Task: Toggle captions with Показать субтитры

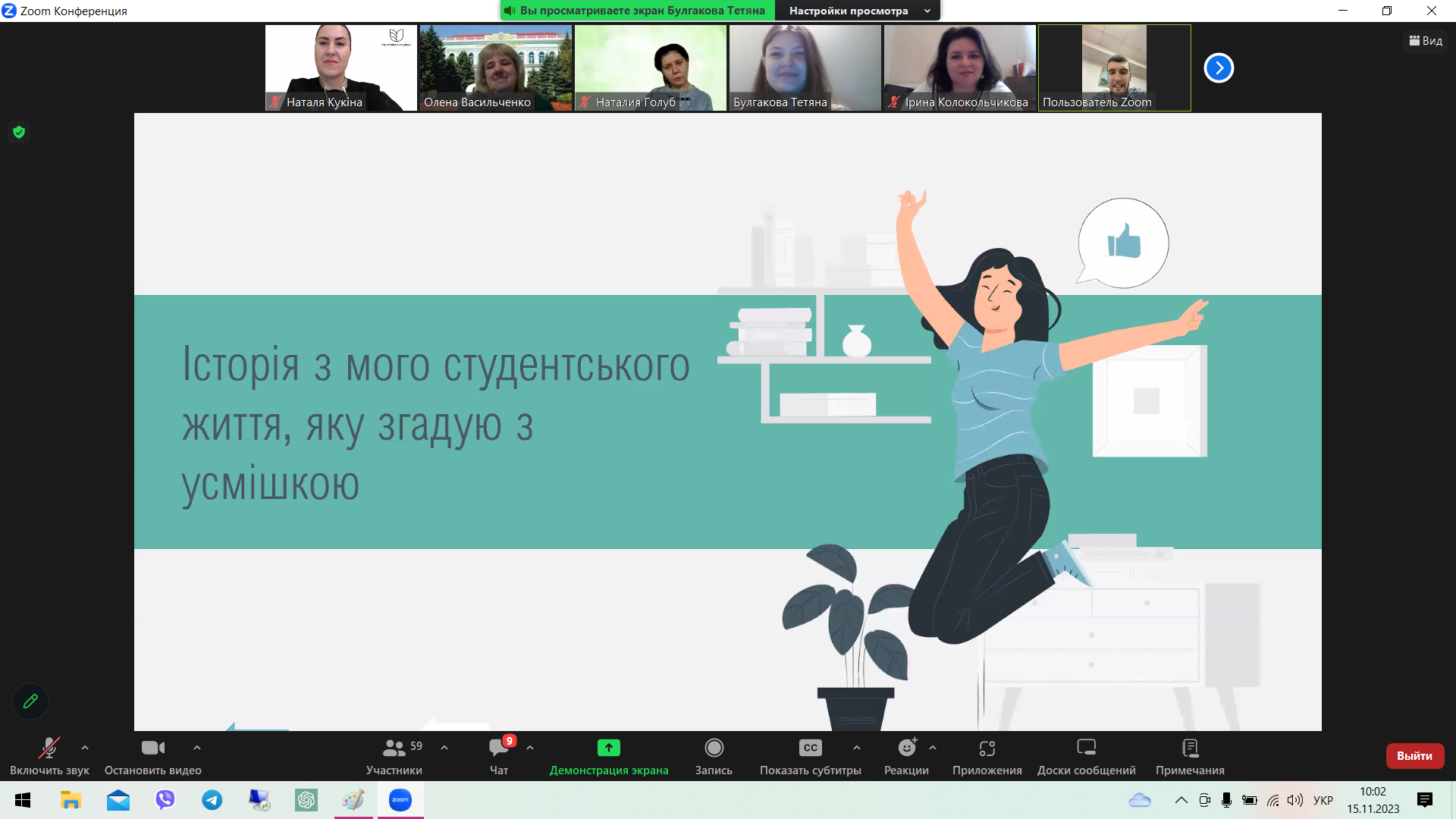Action: (810, 756)
